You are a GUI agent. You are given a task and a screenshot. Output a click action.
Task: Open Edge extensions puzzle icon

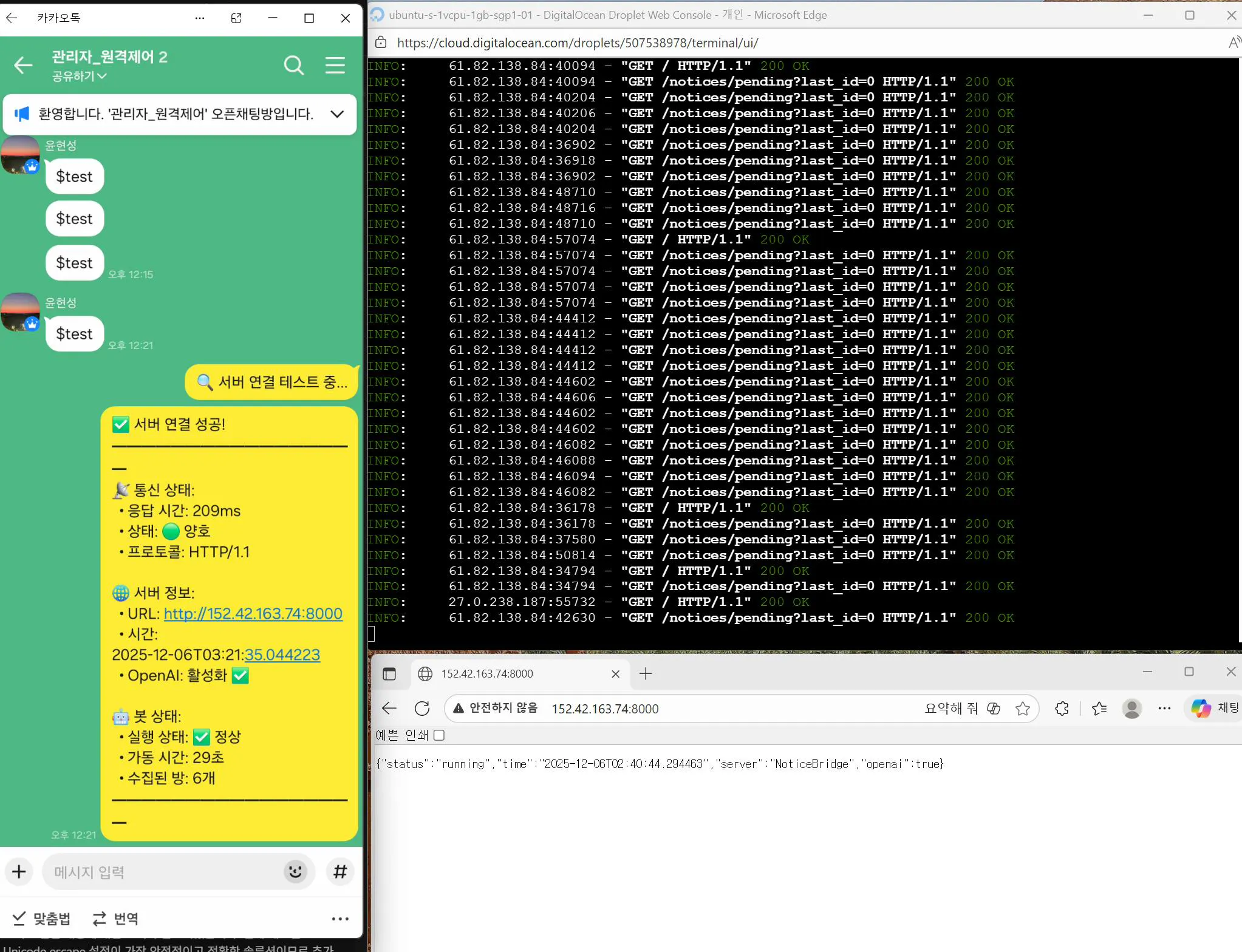[x=1062, y=709]
